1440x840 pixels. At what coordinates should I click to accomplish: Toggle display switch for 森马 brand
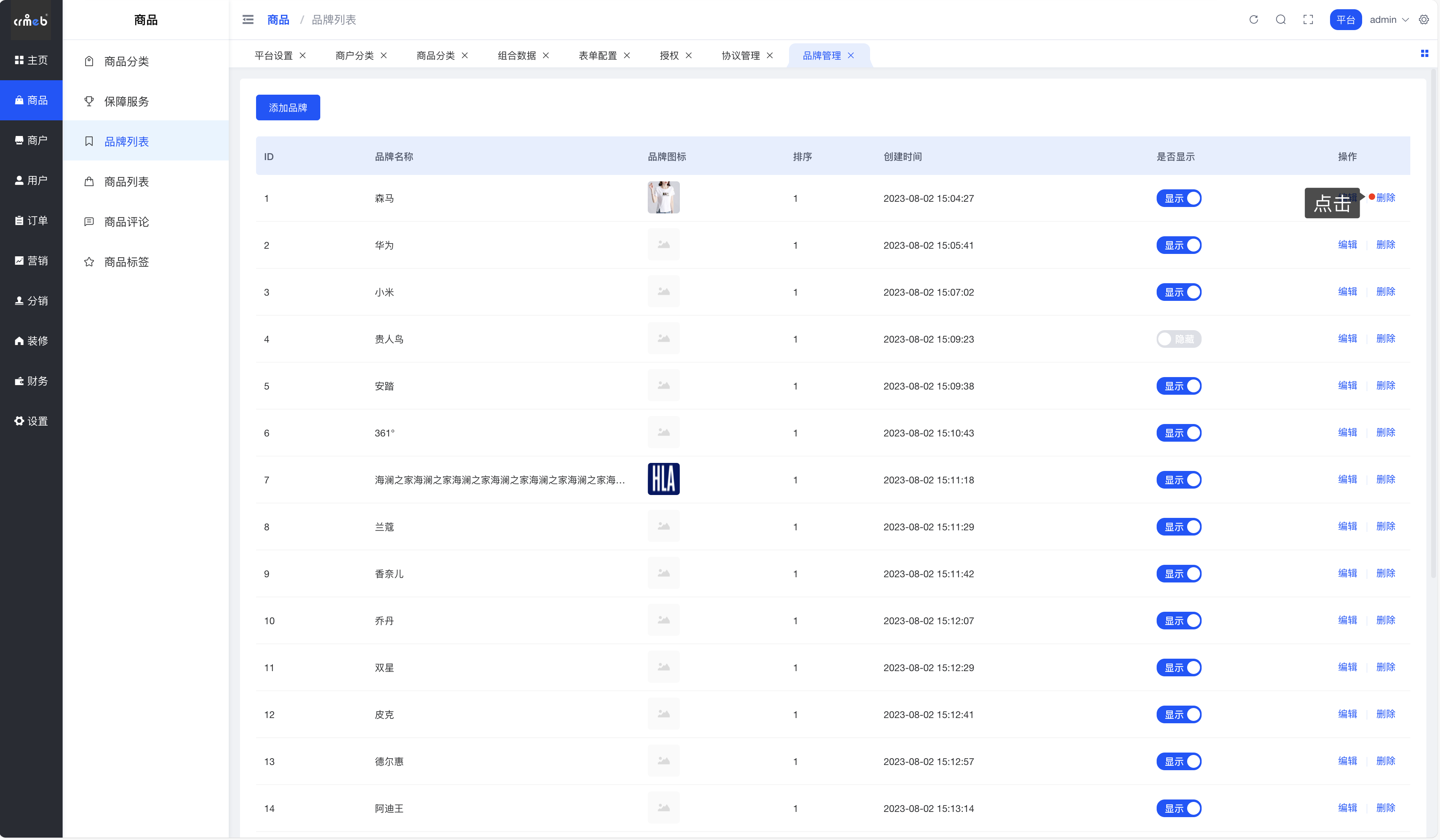pos(1178,198)
